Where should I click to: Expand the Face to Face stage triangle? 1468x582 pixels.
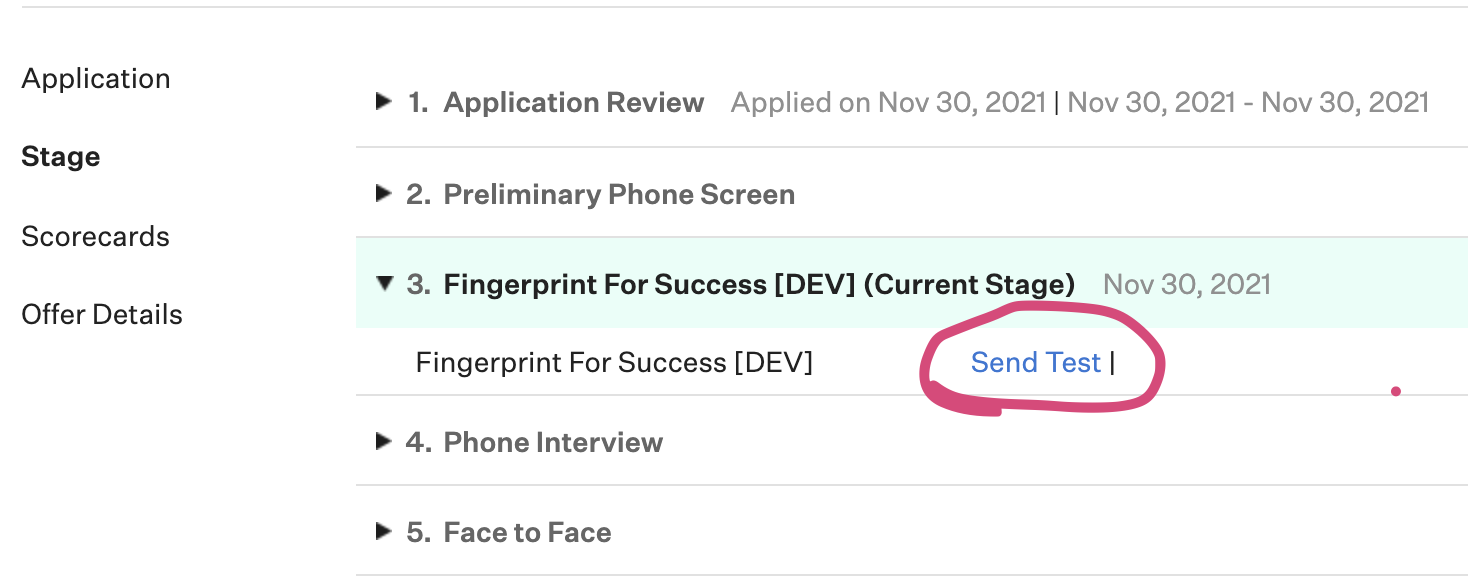point(383,531)
